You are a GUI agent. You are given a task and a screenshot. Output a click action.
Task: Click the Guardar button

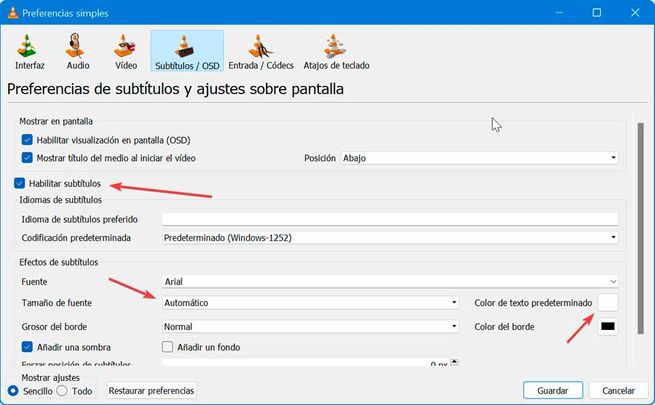[x=553, y=390]
